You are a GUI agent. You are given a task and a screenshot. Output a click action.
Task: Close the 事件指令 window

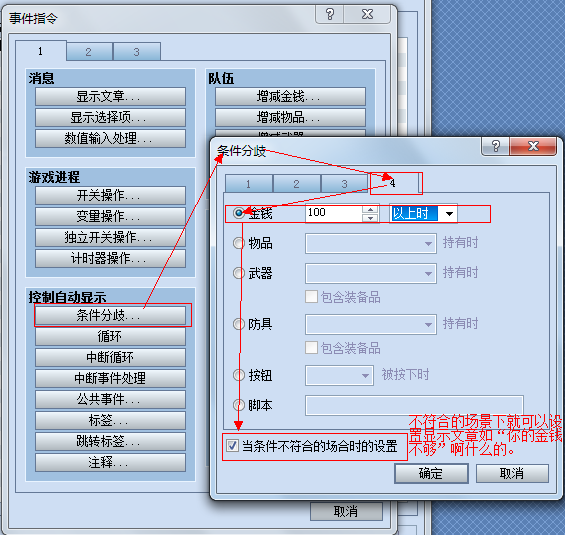[x=367, y=14]
